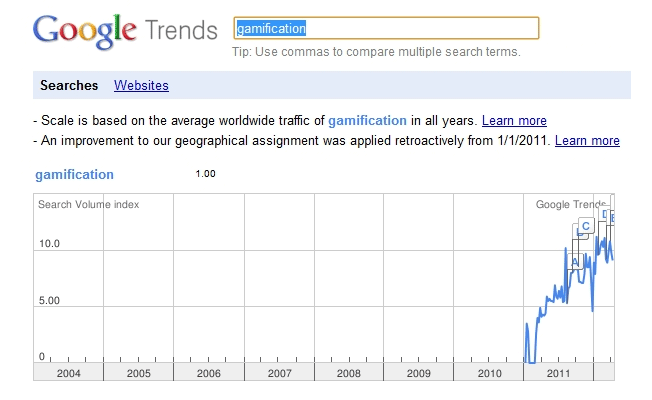
Task: Click gamification legend label above the chart
Action: pos(74,175)
